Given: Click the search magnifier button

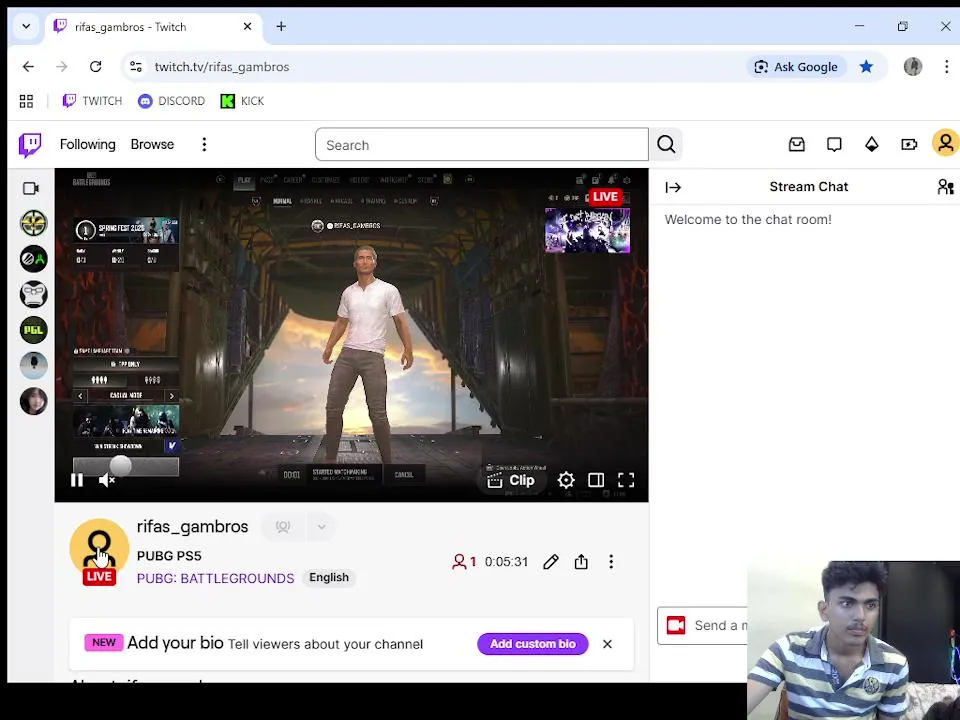Looking at the screenshot, I should 666,144.
